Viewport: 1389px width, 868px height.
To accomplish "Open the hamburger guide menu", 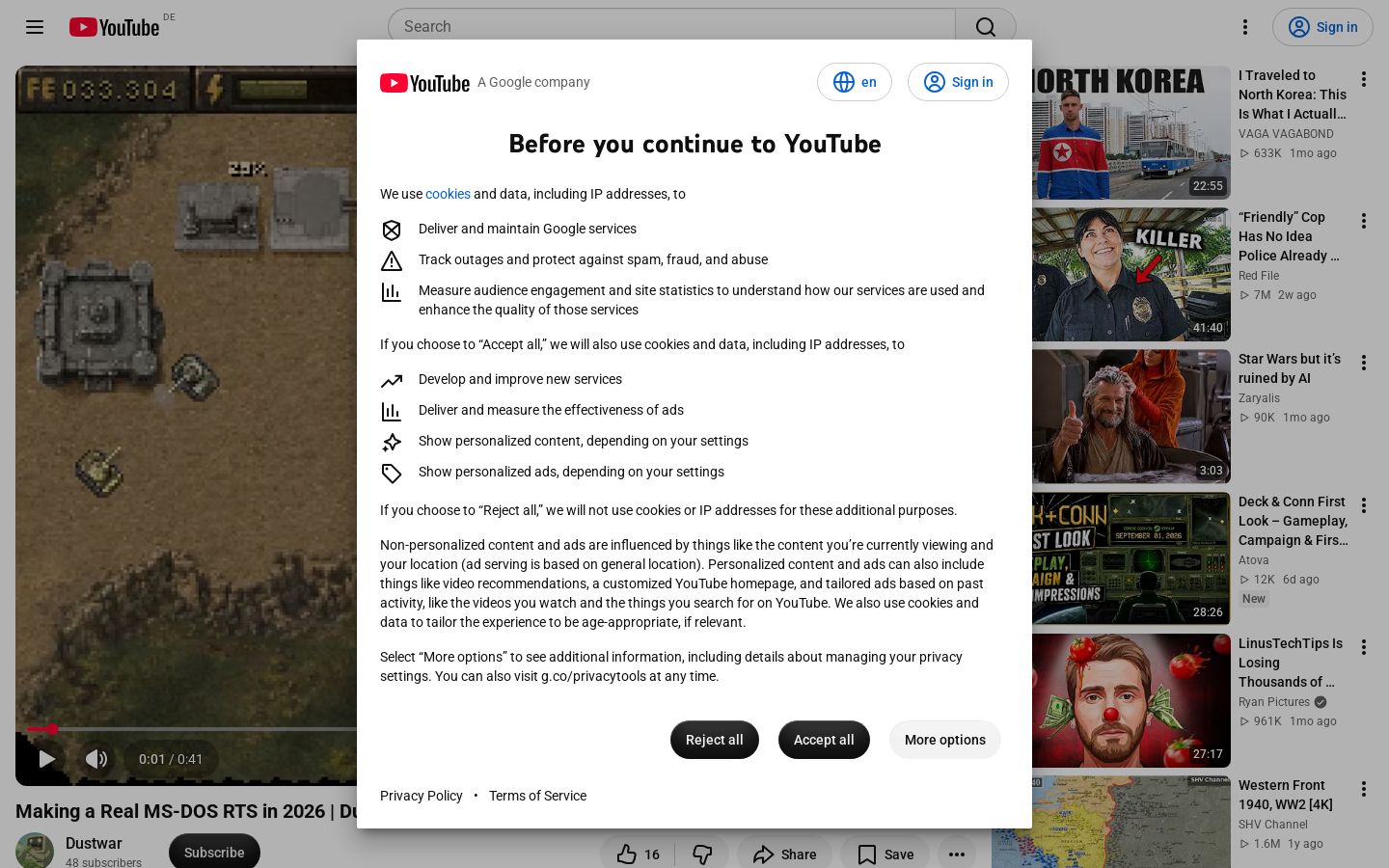I will (35, 27).
